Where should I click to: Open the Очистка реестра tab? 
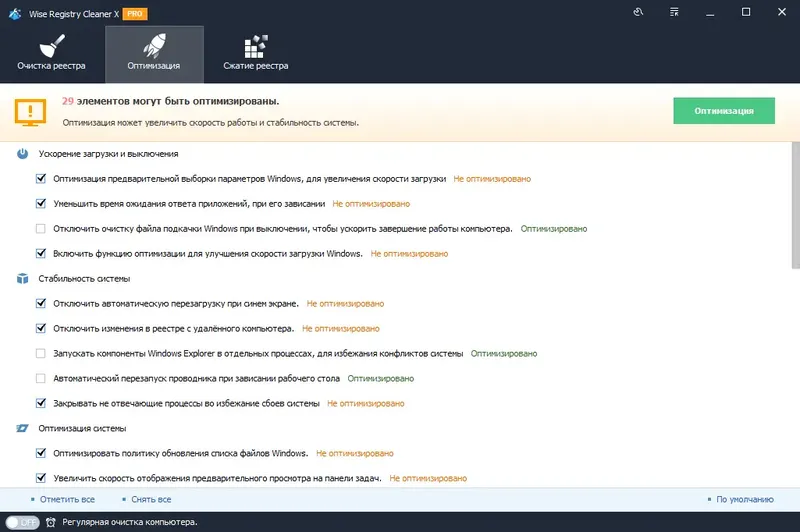51,55
